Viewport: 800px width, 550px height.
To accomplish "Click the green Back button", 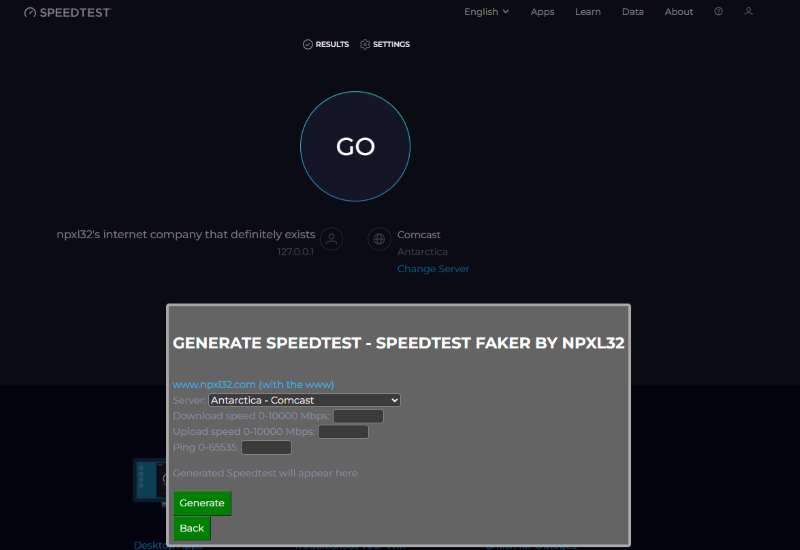I will pyautogui.click(x=192, y=528).
